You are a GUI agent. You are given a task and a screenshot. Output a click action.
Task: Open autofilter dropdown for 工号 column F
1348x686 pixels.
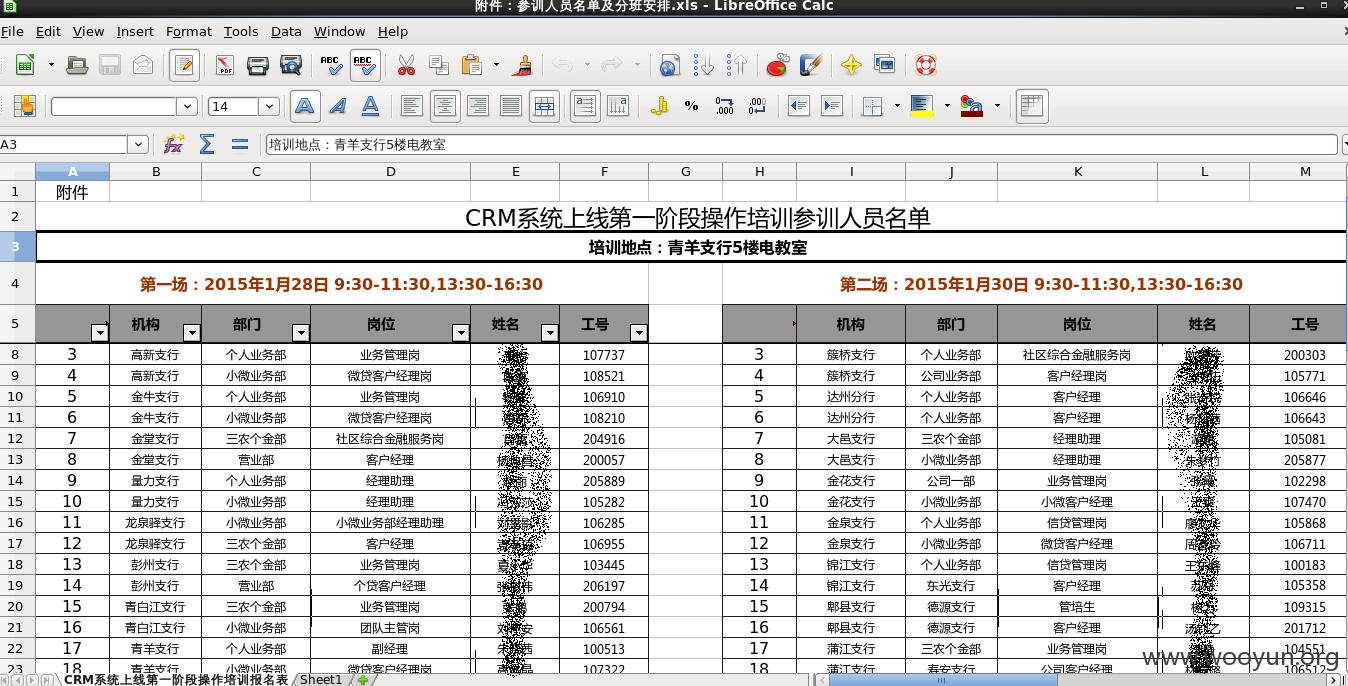(639, 333)
